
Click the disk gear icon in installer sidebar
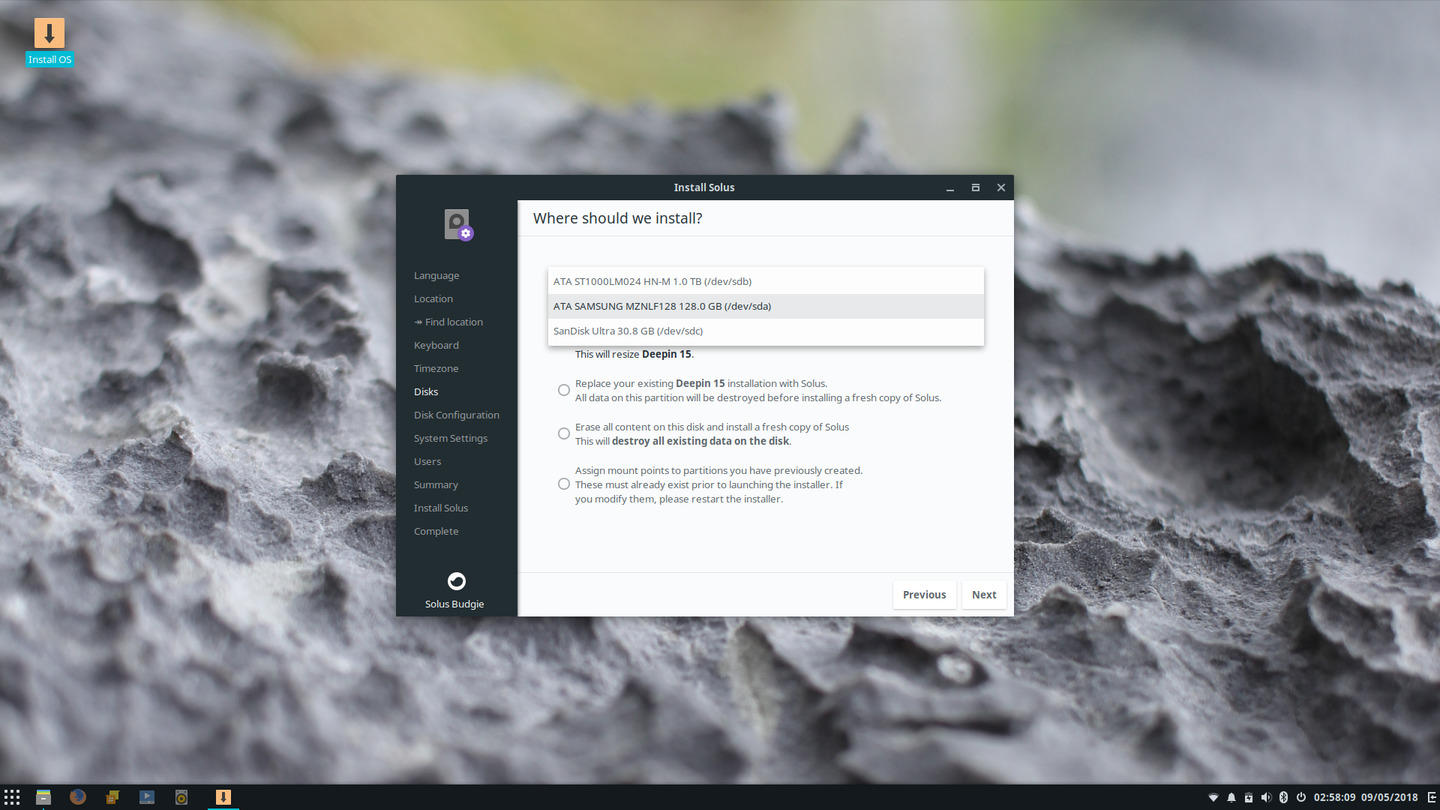click(458, 224)
